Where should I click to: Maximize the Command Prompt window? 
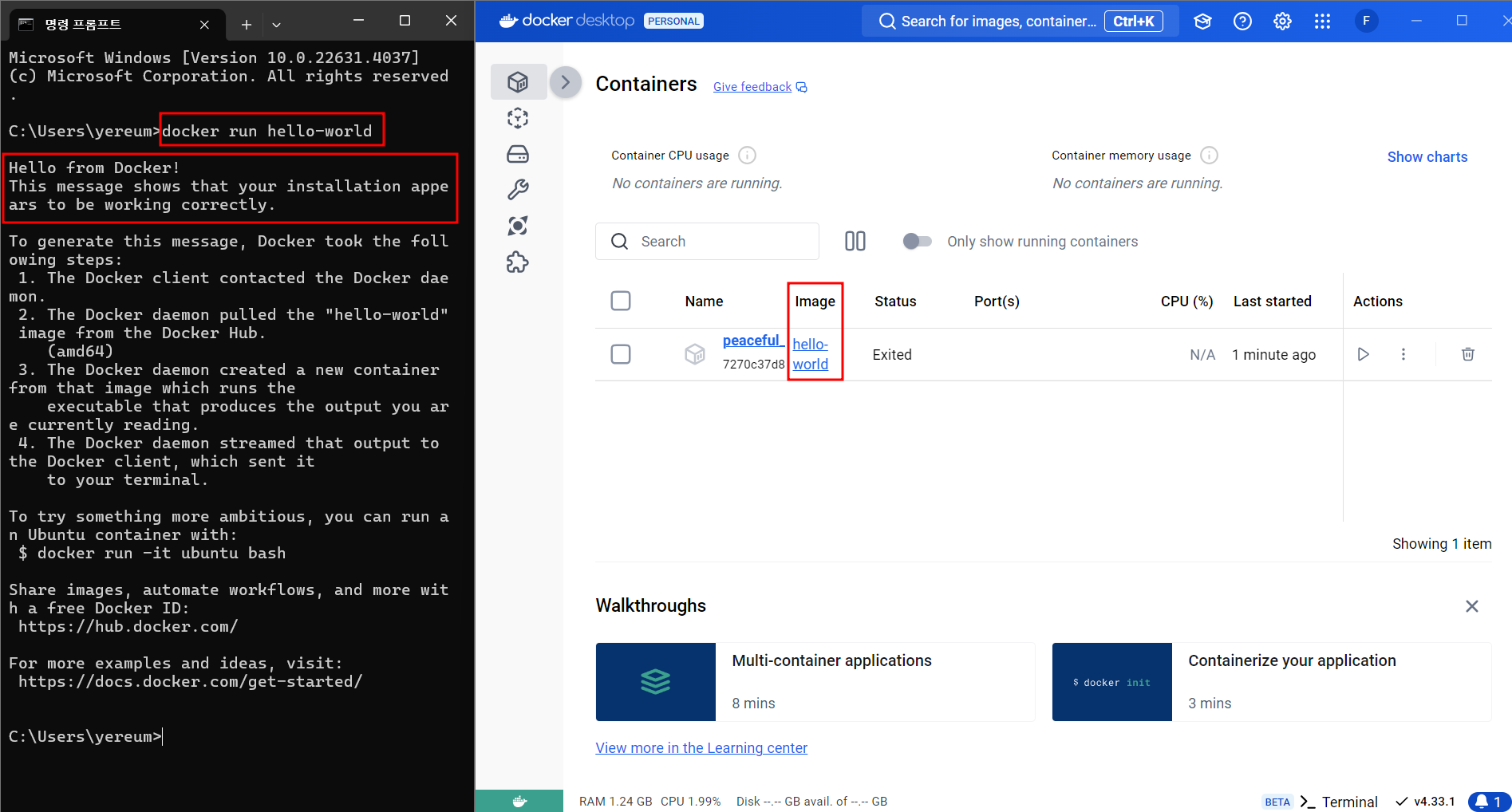(405, 21)
